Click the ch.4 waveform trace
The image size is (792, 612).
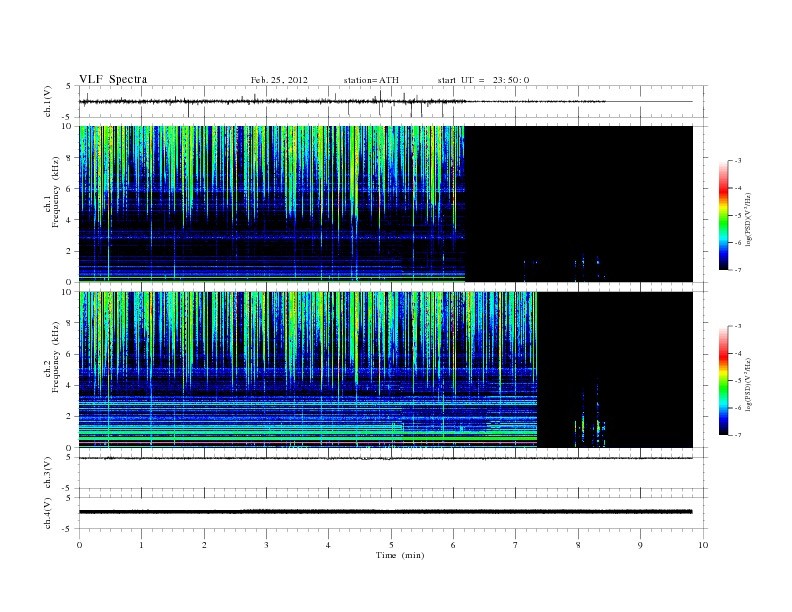click(385, 512)
